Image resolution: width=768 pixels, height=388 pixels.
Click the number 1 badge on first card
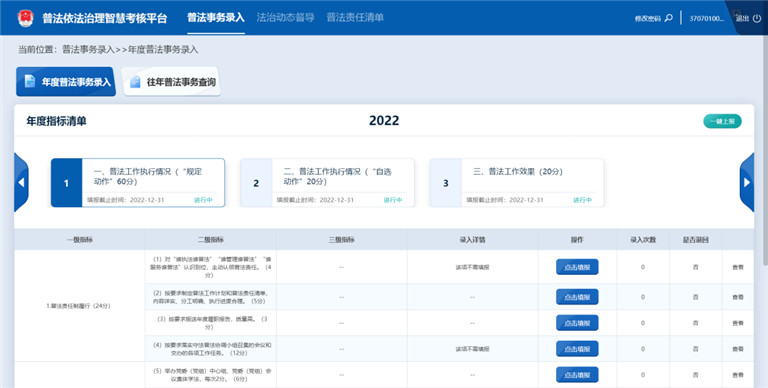(66, 183)
